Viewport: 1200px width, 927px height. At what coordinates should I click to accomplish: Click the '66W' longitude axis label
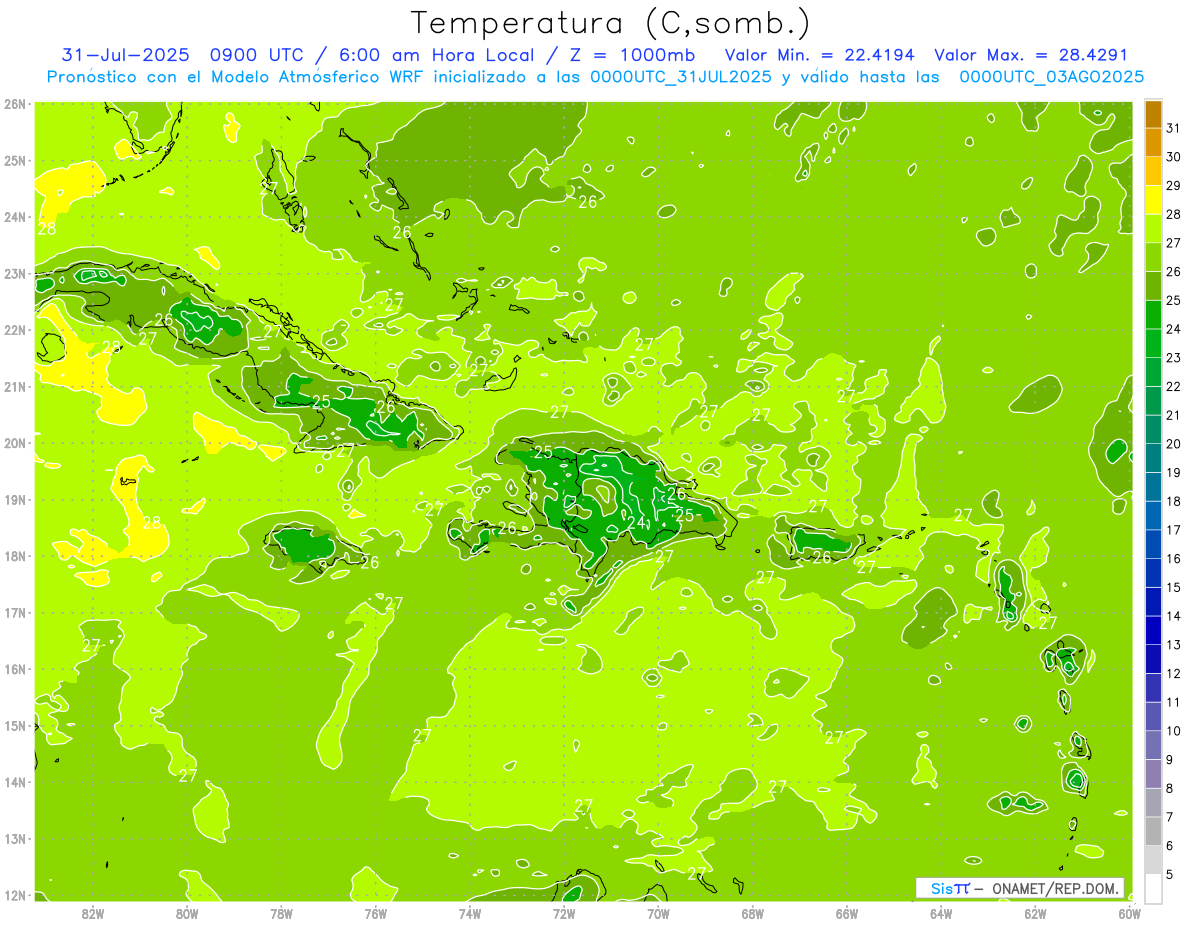pos(847,913)
